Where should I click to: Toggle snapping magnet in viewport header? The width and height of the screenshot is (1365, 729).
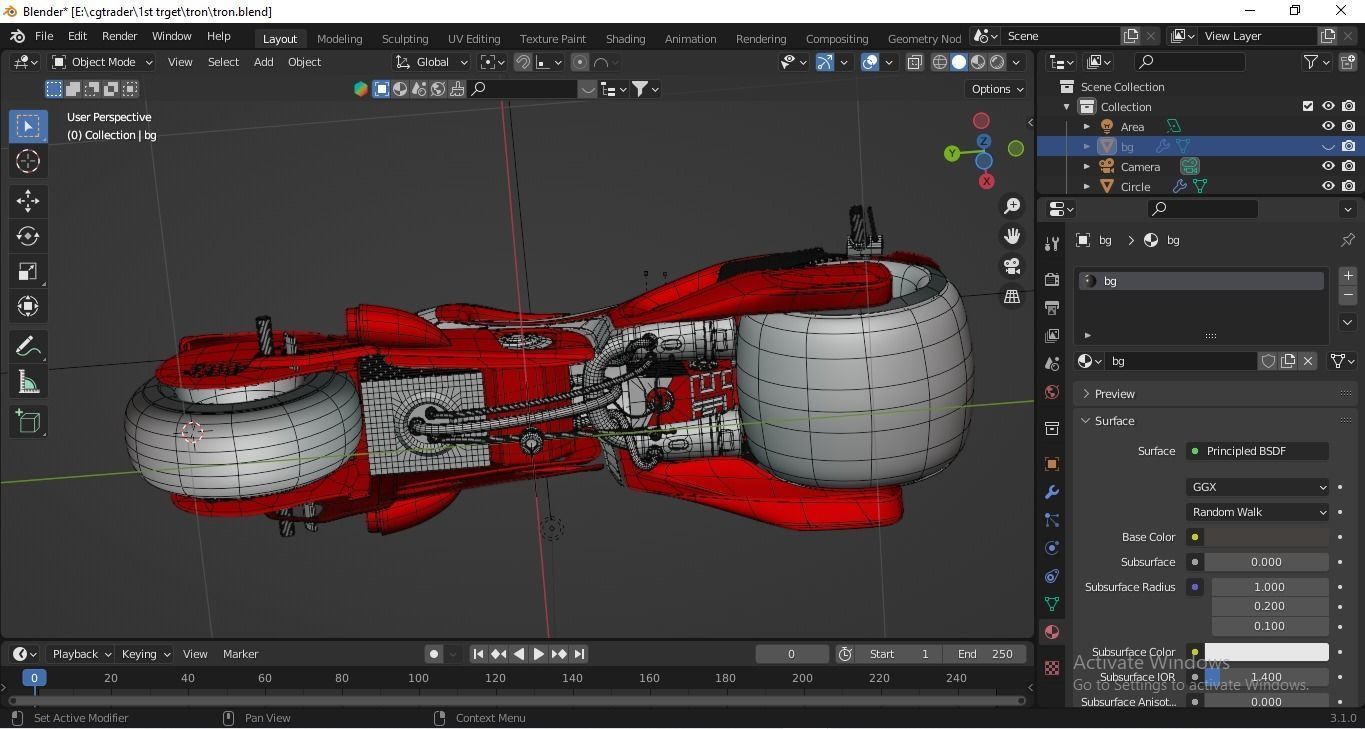[x=523, y=62]
